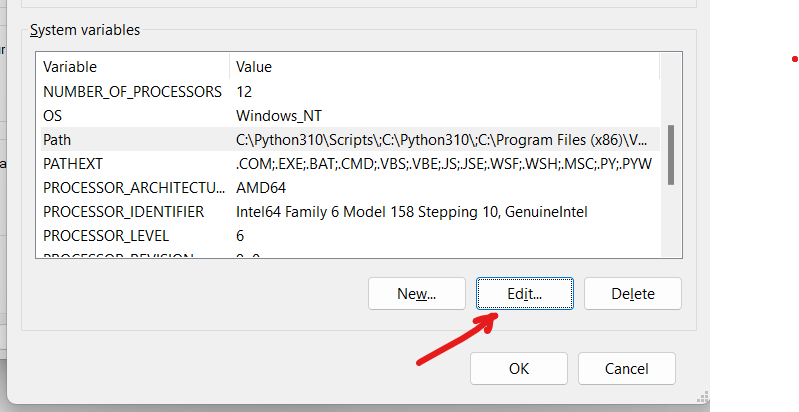Select the OS variable name
Image resolution: width=799 pixels, height=412 pixels.
(x=53, y=115)
